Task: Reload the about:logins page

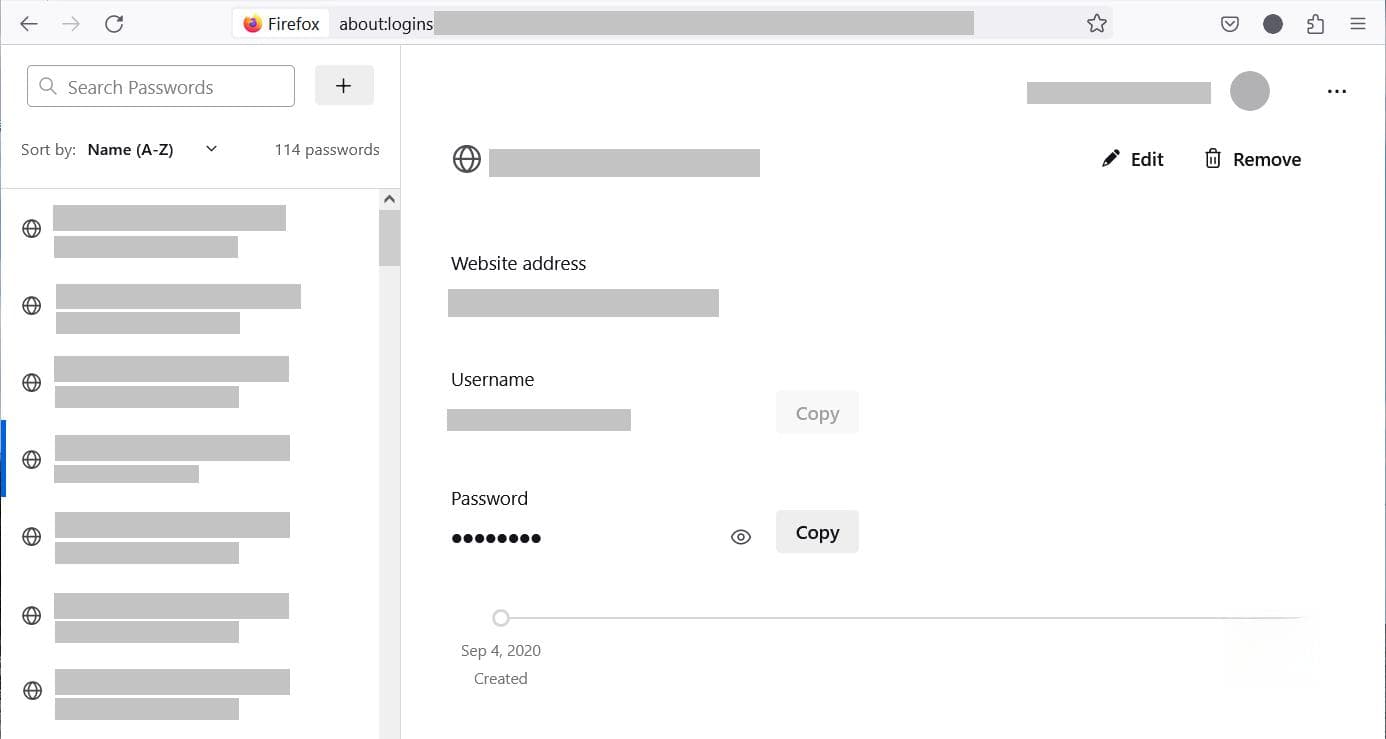Action: click(x=114, y=24)
